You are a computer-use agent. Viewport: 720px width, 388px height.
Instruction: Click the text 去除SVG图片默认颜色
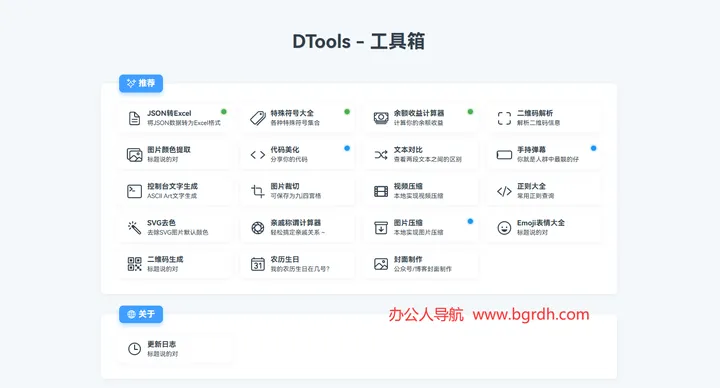178,232
